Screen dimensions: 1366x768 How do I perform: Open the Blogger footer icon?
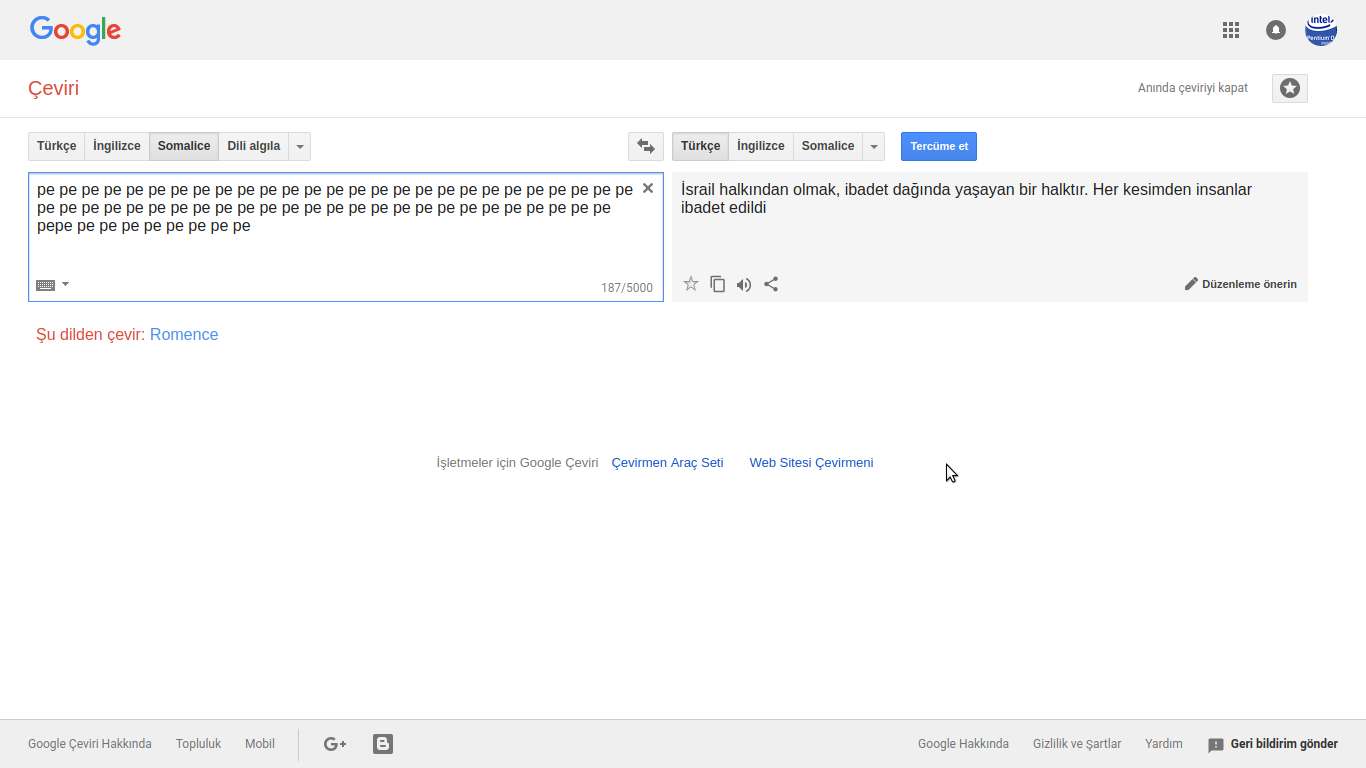tap(383, 744)
